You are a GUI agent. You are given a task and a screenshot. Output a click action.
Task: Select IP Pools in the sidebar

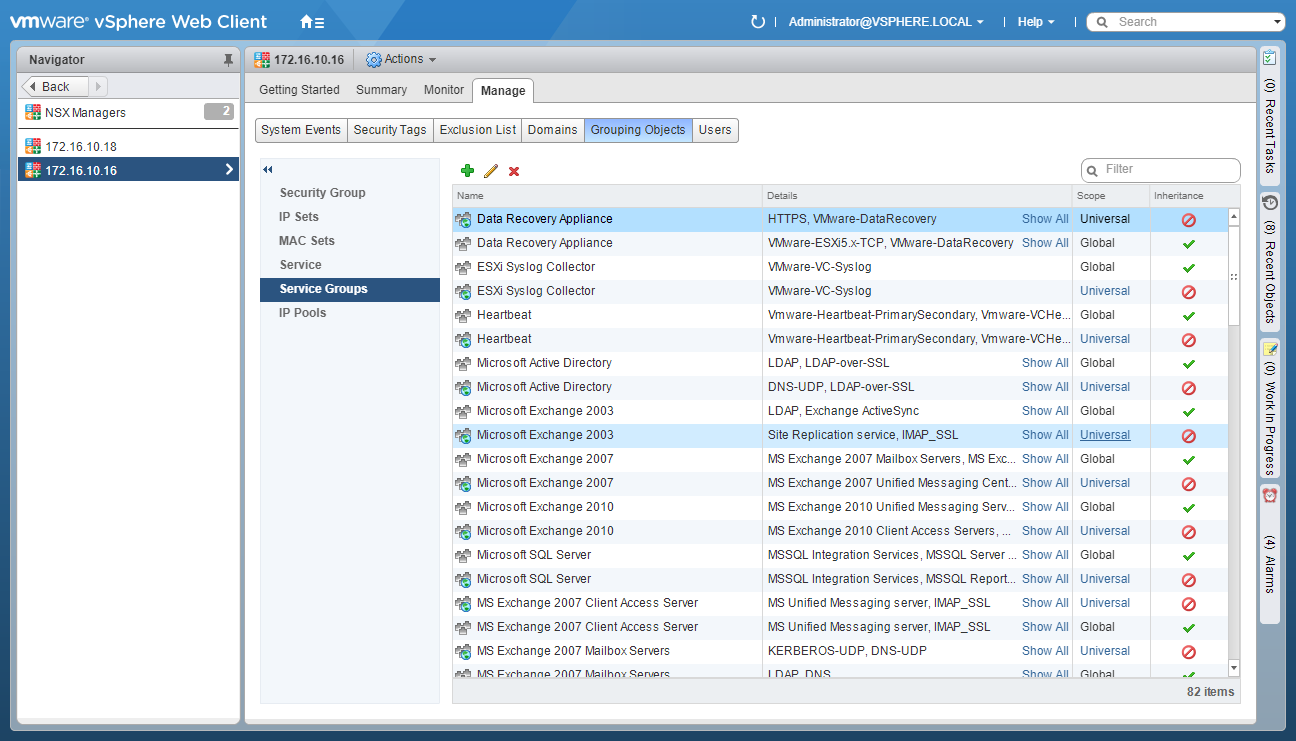point(302,313)
